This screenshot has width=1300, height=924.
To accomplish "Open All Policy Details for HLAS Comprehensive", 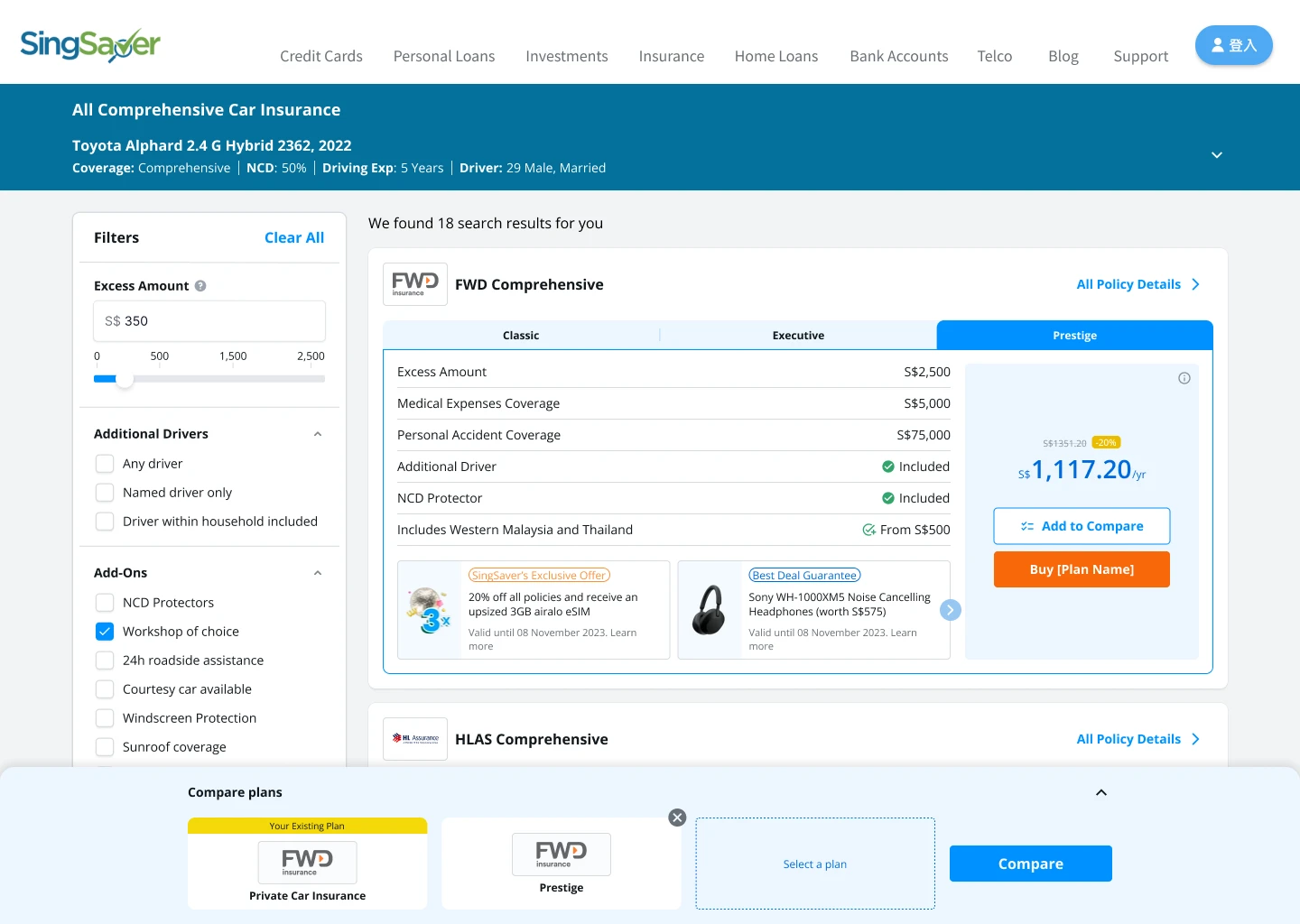I will [x=1137, y=739].
